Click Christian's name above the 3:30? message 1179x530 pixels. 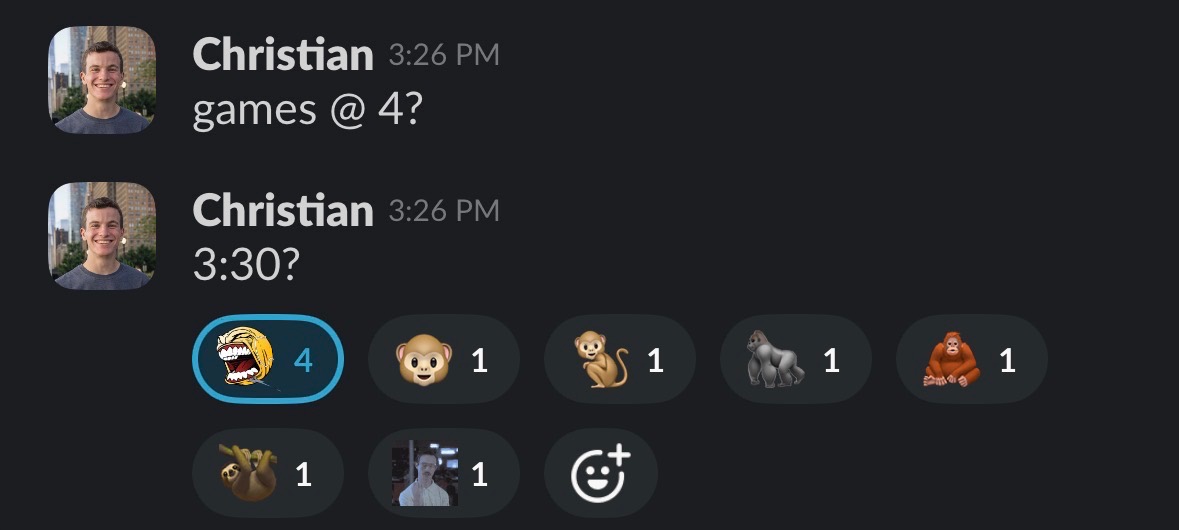coord(283,211)
